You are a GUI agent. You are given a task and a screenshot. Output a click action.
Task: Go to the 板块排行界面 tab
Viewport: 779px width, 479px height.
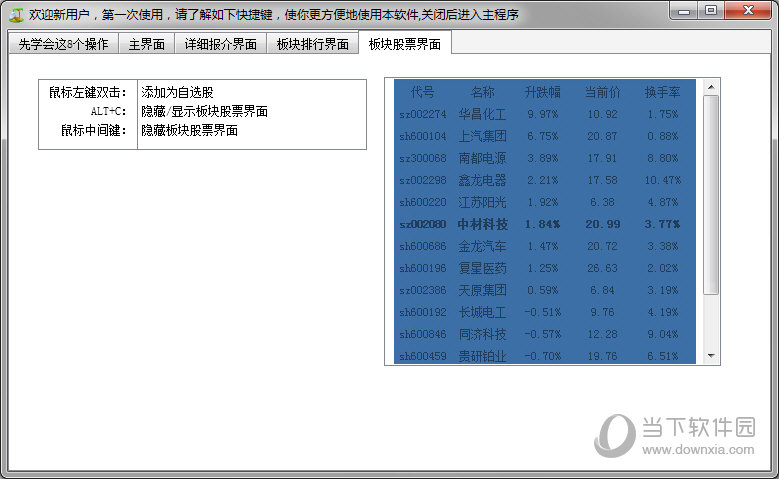(312, 44)
